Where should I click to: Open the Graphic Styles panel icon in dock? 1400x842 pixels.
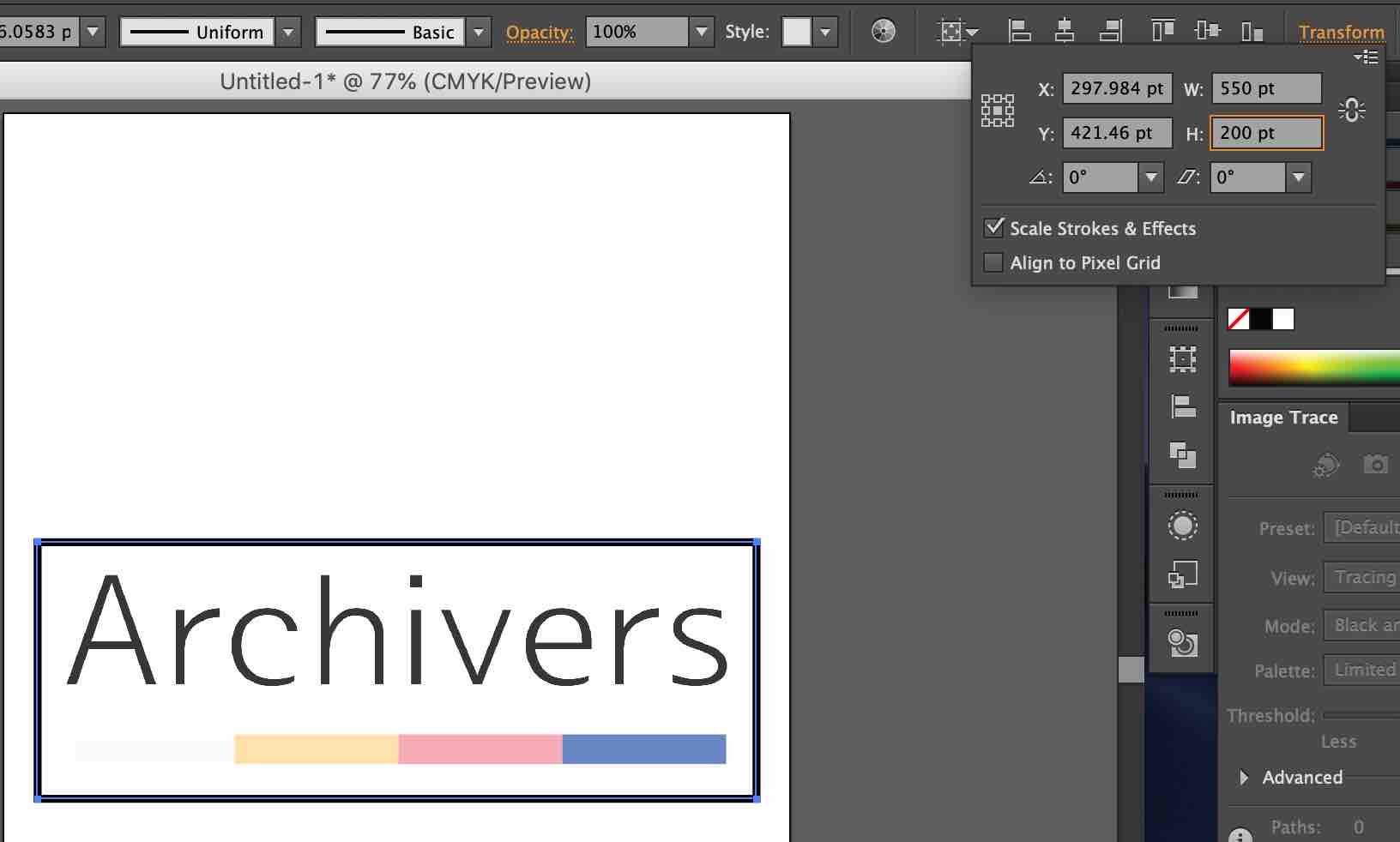pyautogui.click(x=1183, y=574)
